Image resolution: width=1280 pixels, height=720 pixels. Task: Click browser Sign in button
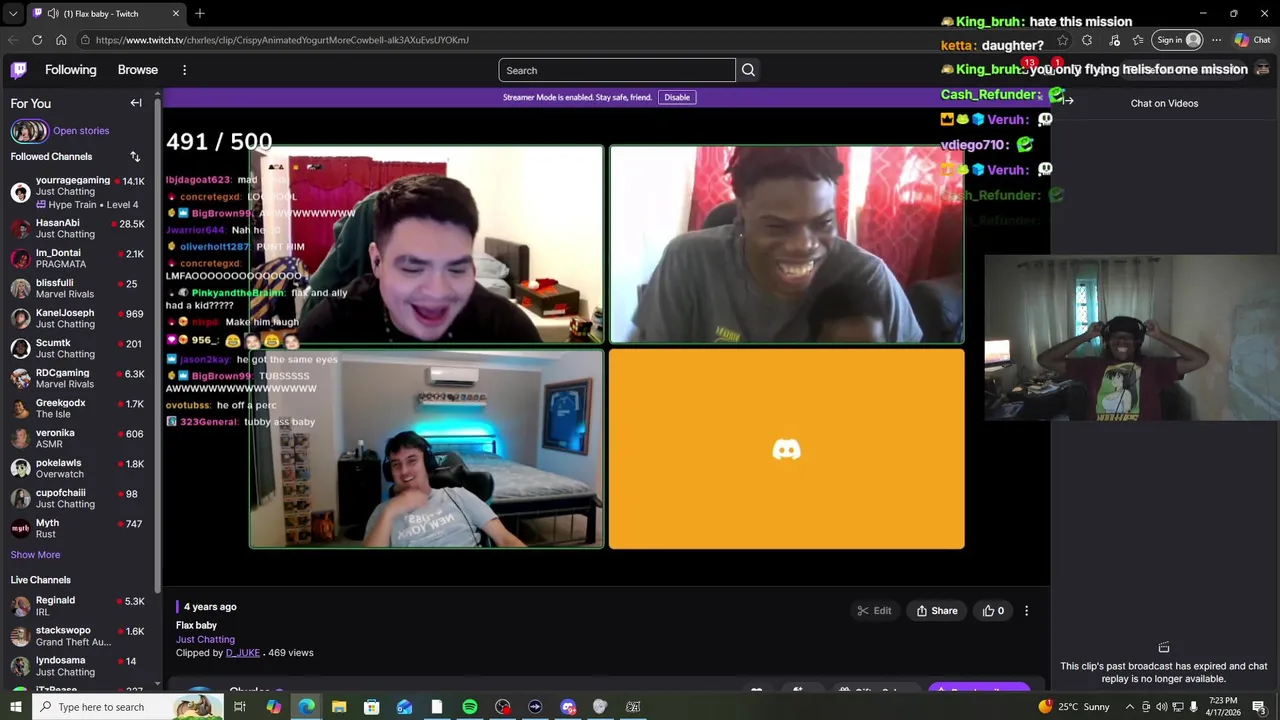coord(1177,40)
